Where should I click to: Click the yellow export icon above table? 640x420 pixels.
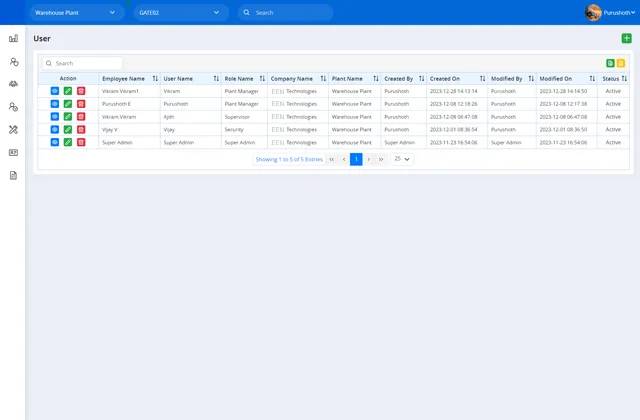[621, 63]
